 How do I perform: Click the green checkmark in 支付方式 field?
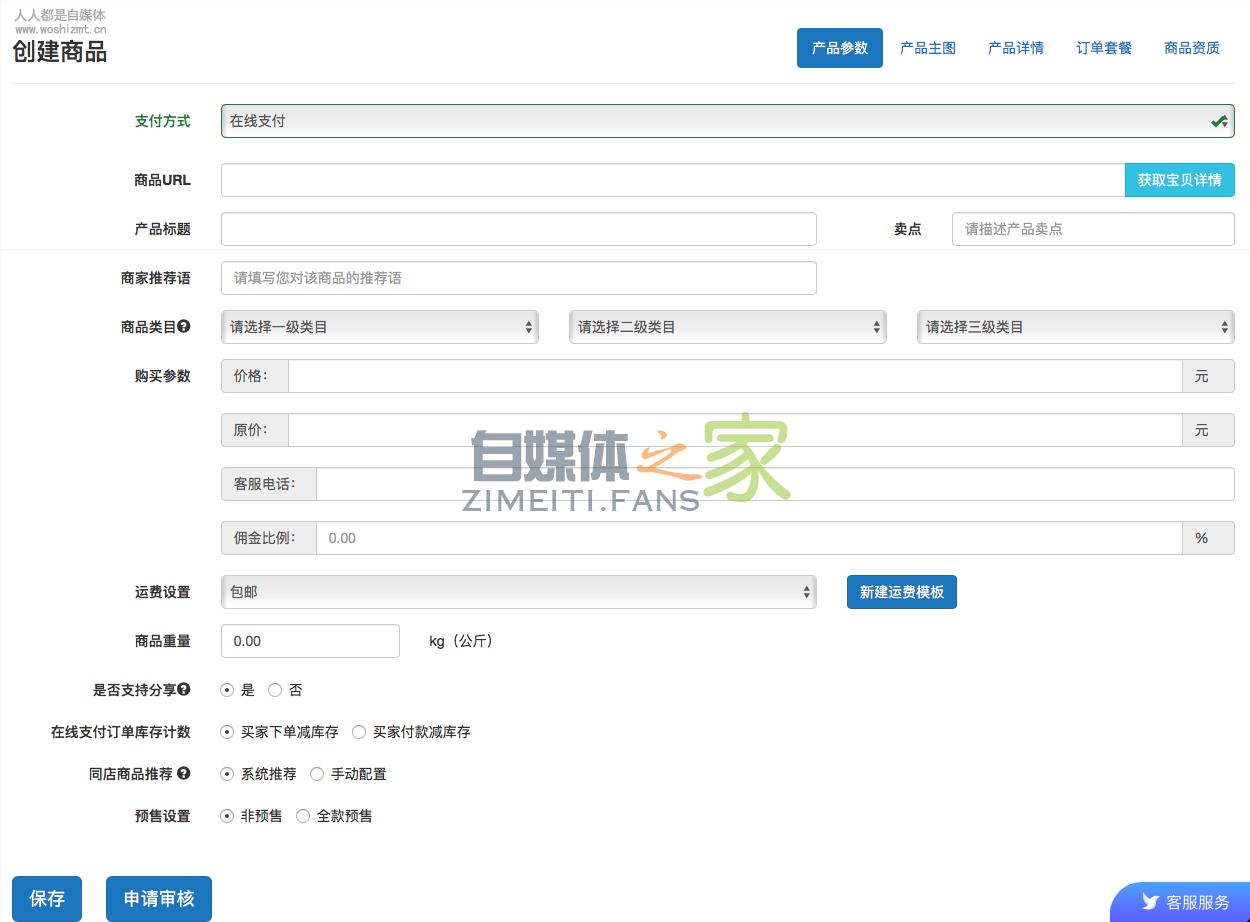(x=1217, y=121)
